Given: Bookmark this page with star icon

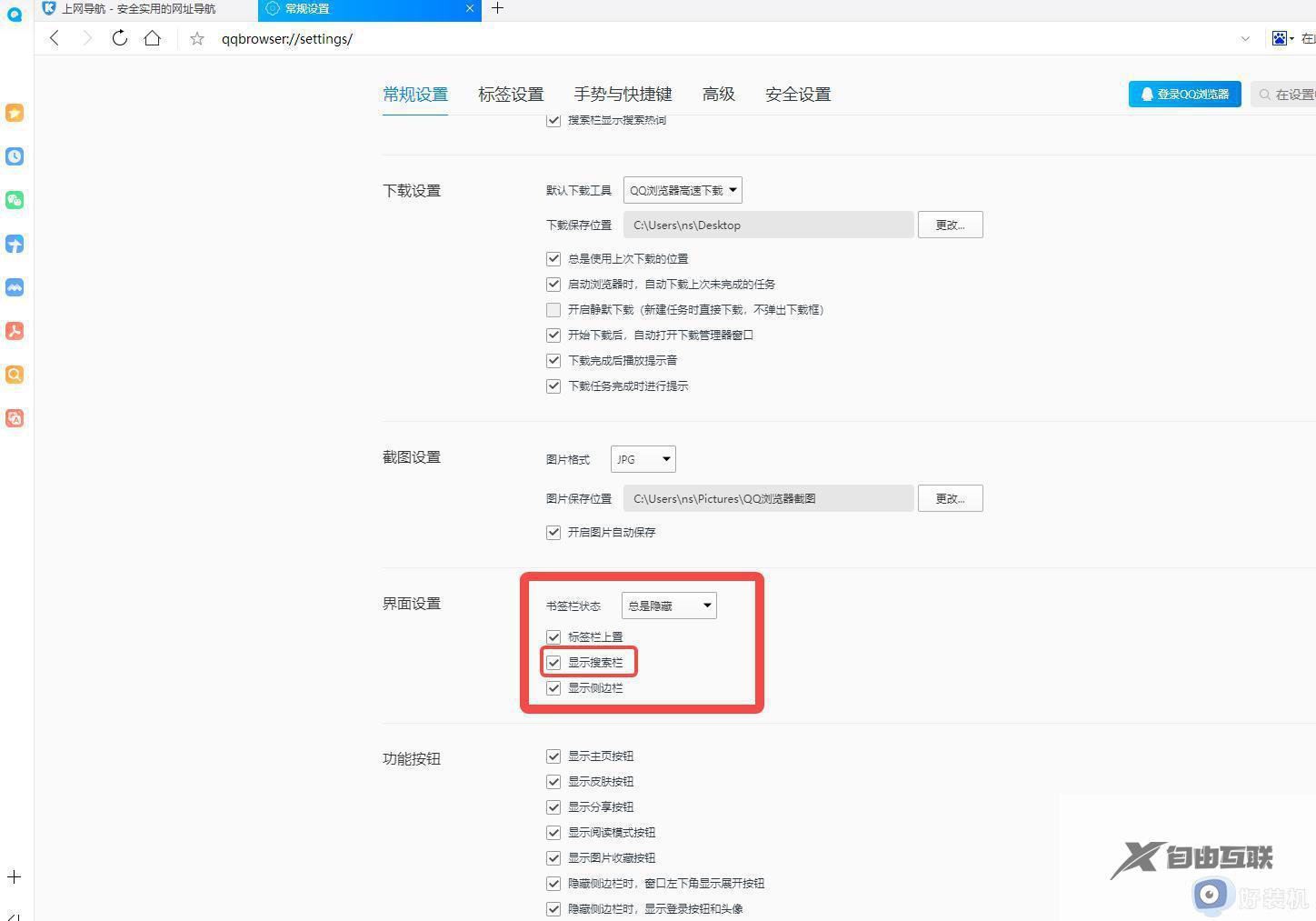Looking at the screenshot, I should [x=197, y=38].
